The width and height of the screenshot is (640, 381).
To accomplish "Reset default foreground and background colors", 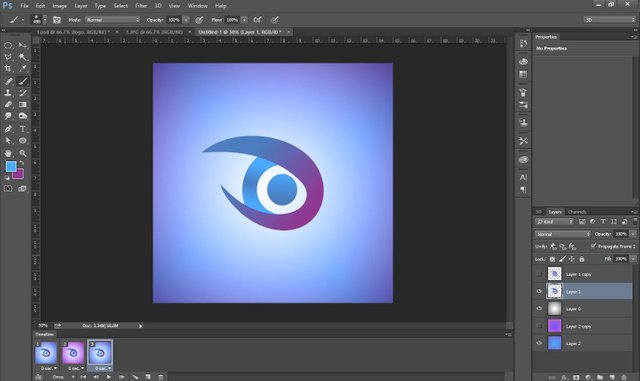I will tap(7, 178).
